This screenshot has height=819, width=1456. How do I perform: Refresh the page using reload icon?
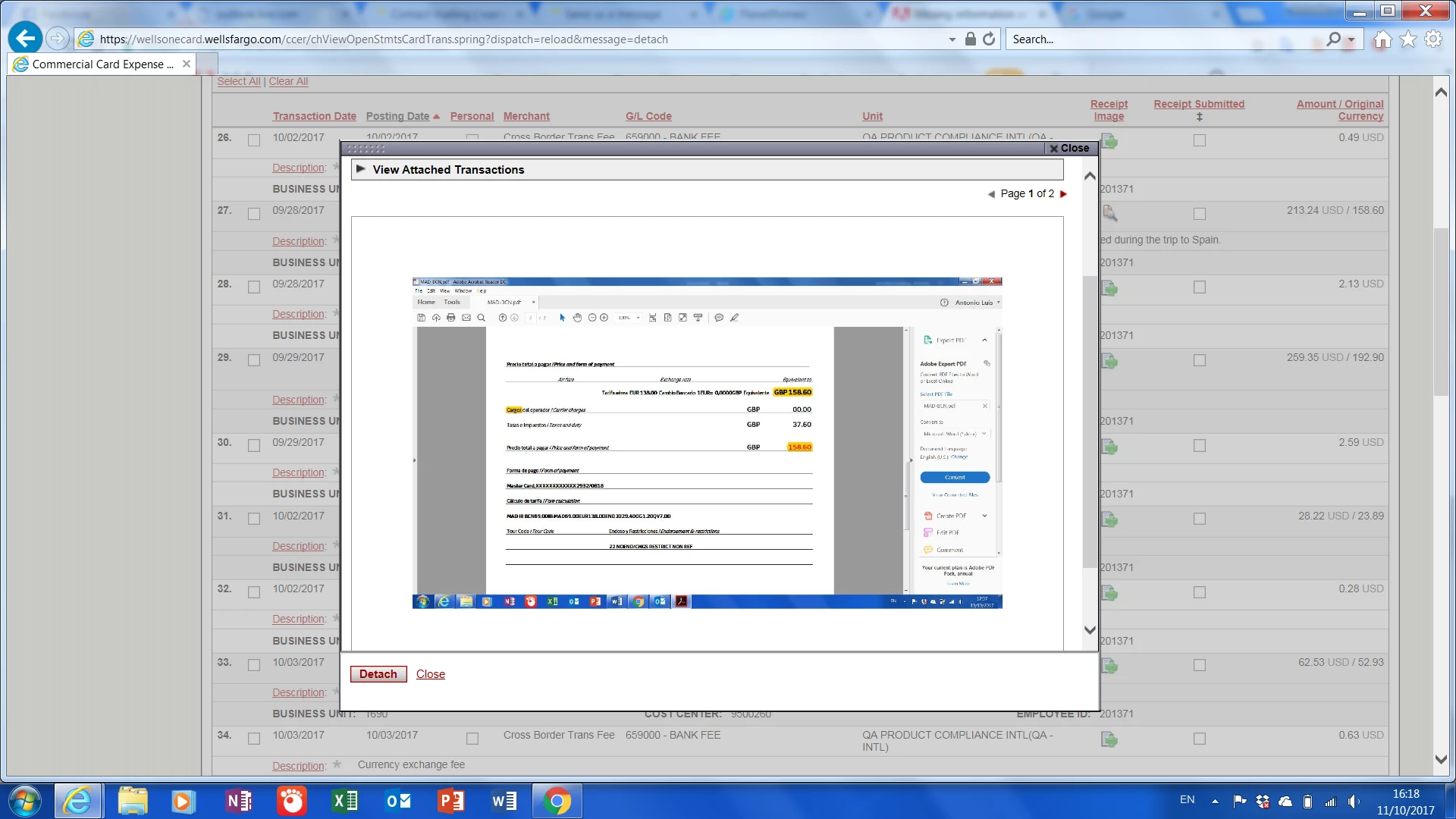click(989, 39)
